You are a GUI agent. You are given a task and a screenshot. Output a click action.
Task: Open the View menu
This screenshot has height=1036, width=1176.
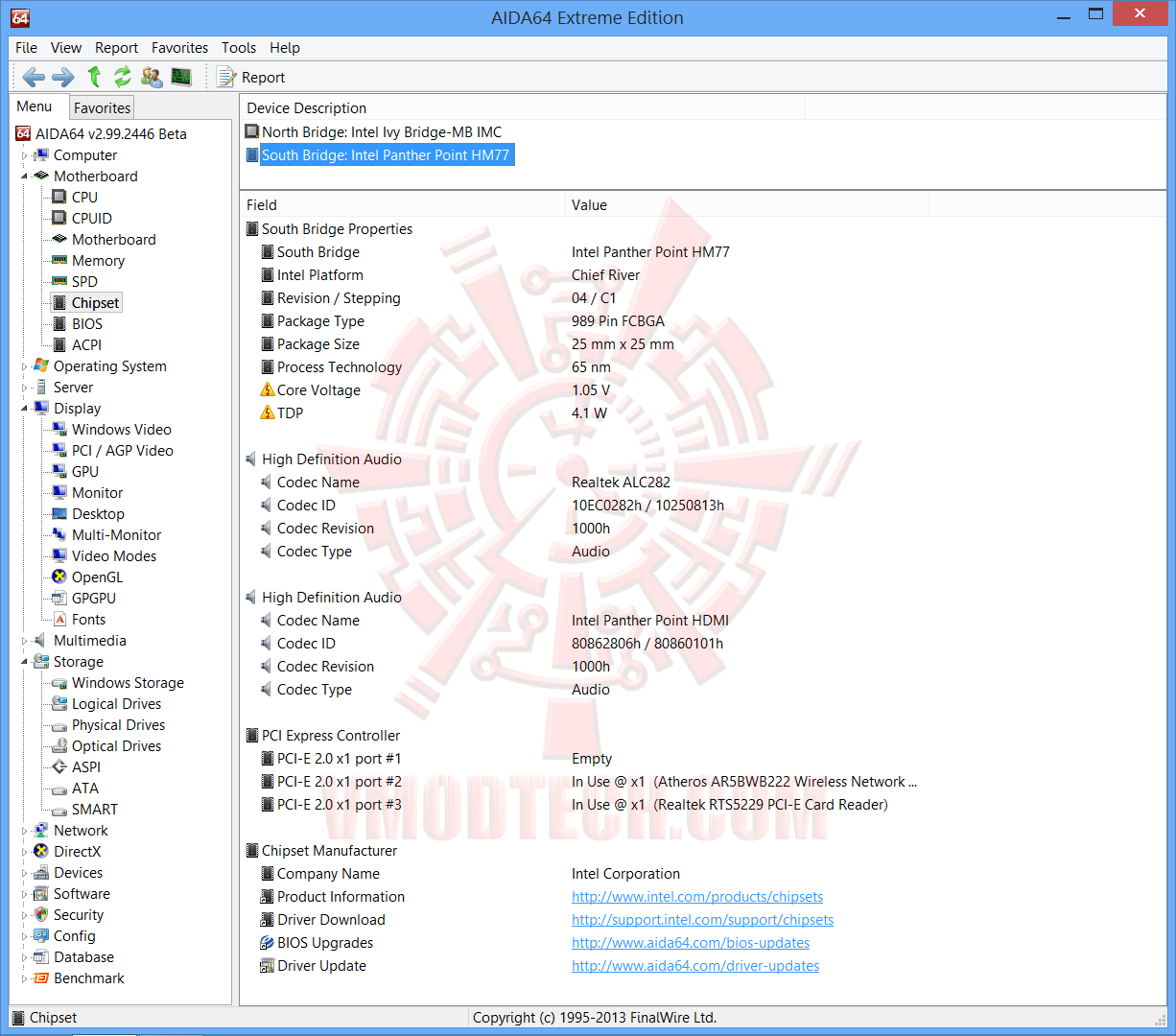pyautogui.click(x=66, y=47)
